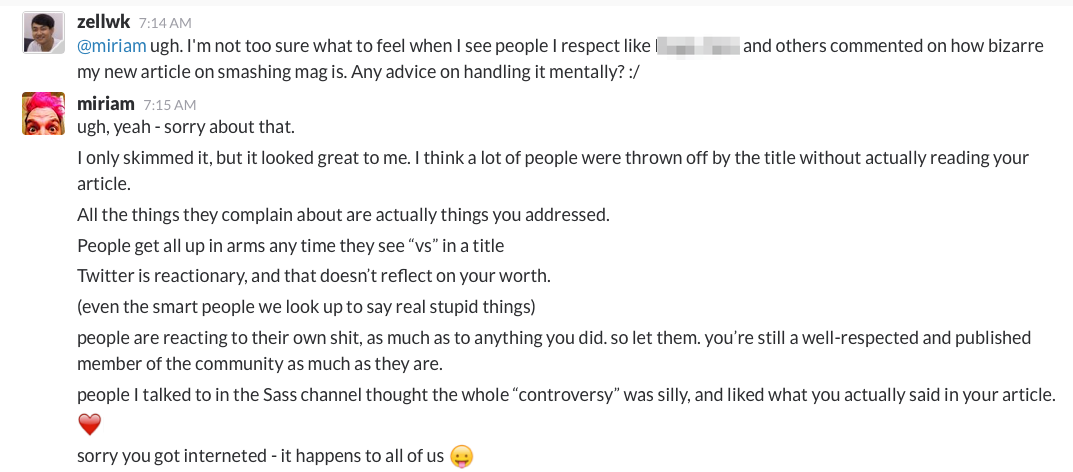
Task: Select the "people are reacting to their own" message
Action: click(x=553, y=338)
